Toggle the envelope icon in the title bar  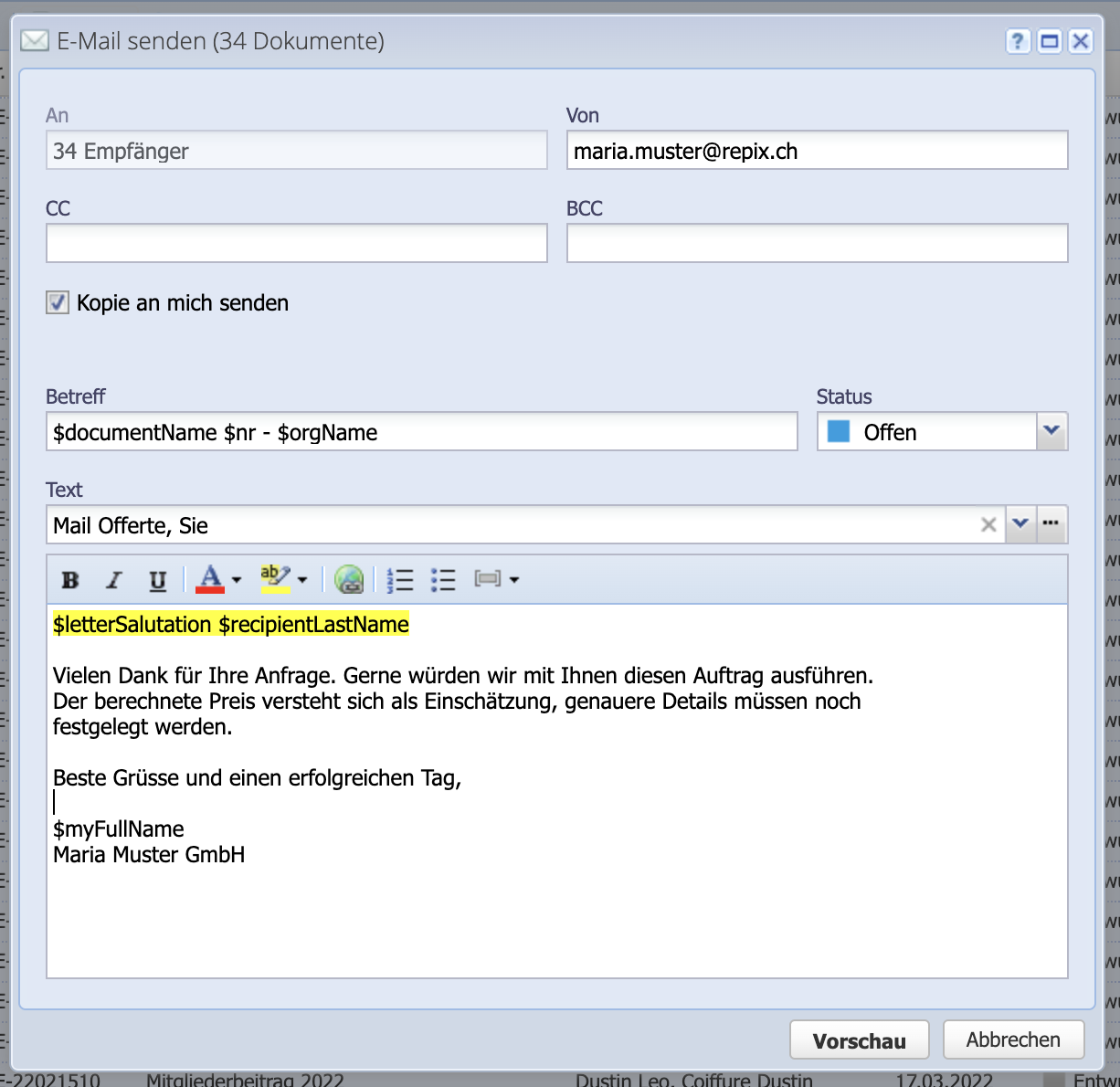(34, 40)
